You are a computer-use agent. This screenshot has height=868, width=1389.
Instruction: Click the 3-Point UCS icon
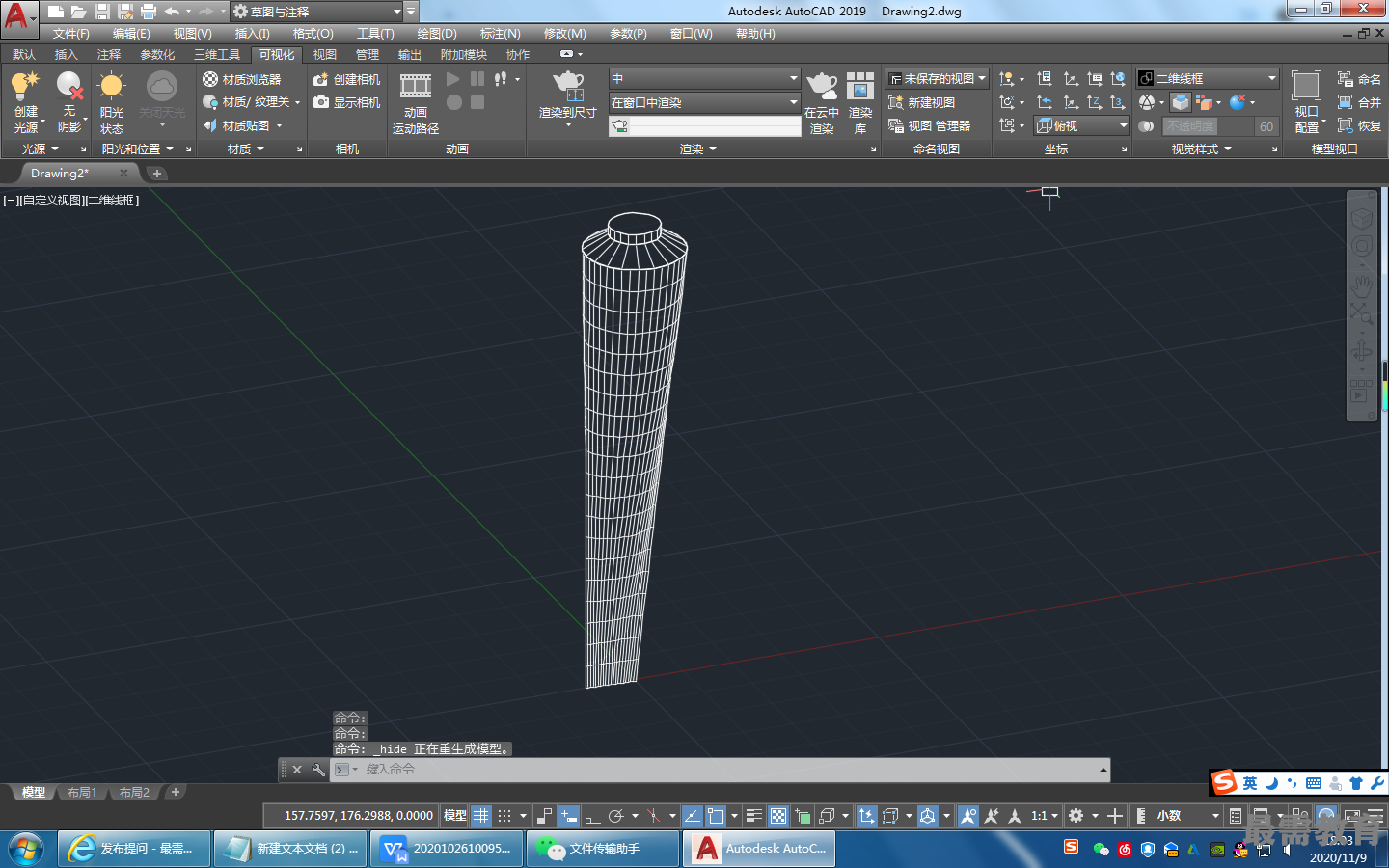[x=1118, y=102]
